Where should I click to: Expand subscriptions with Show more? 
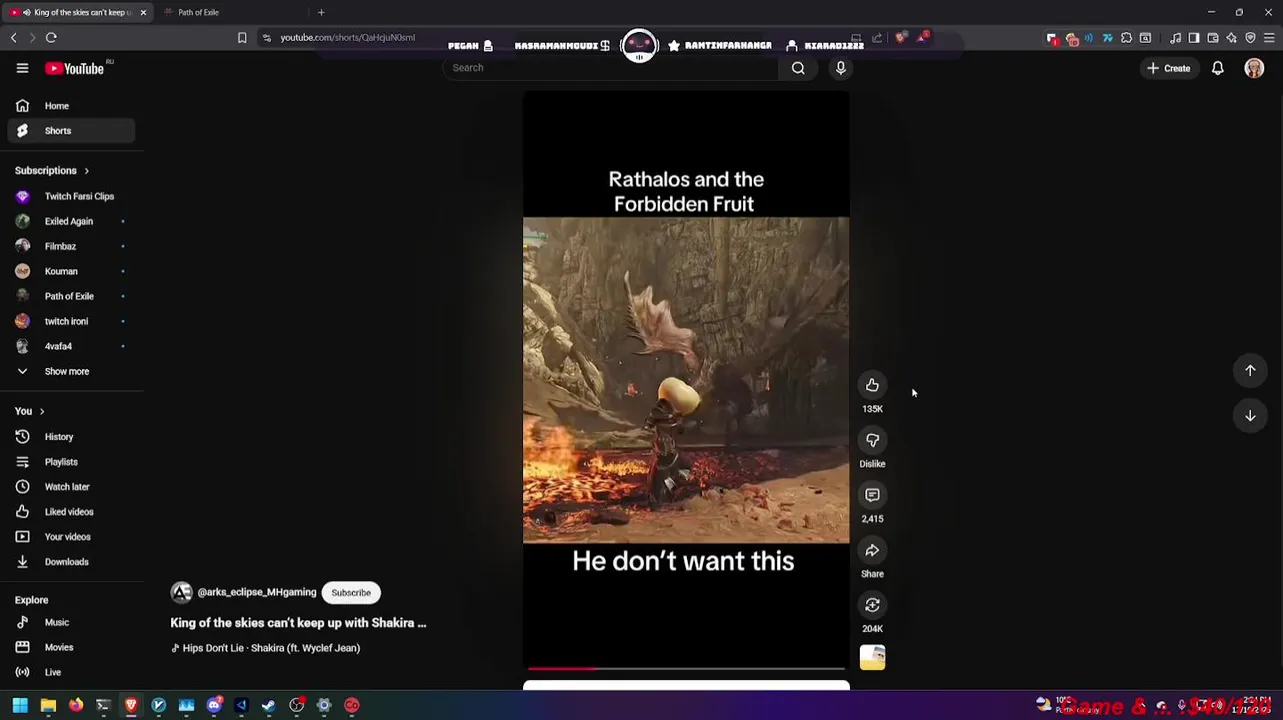(71, 372)
